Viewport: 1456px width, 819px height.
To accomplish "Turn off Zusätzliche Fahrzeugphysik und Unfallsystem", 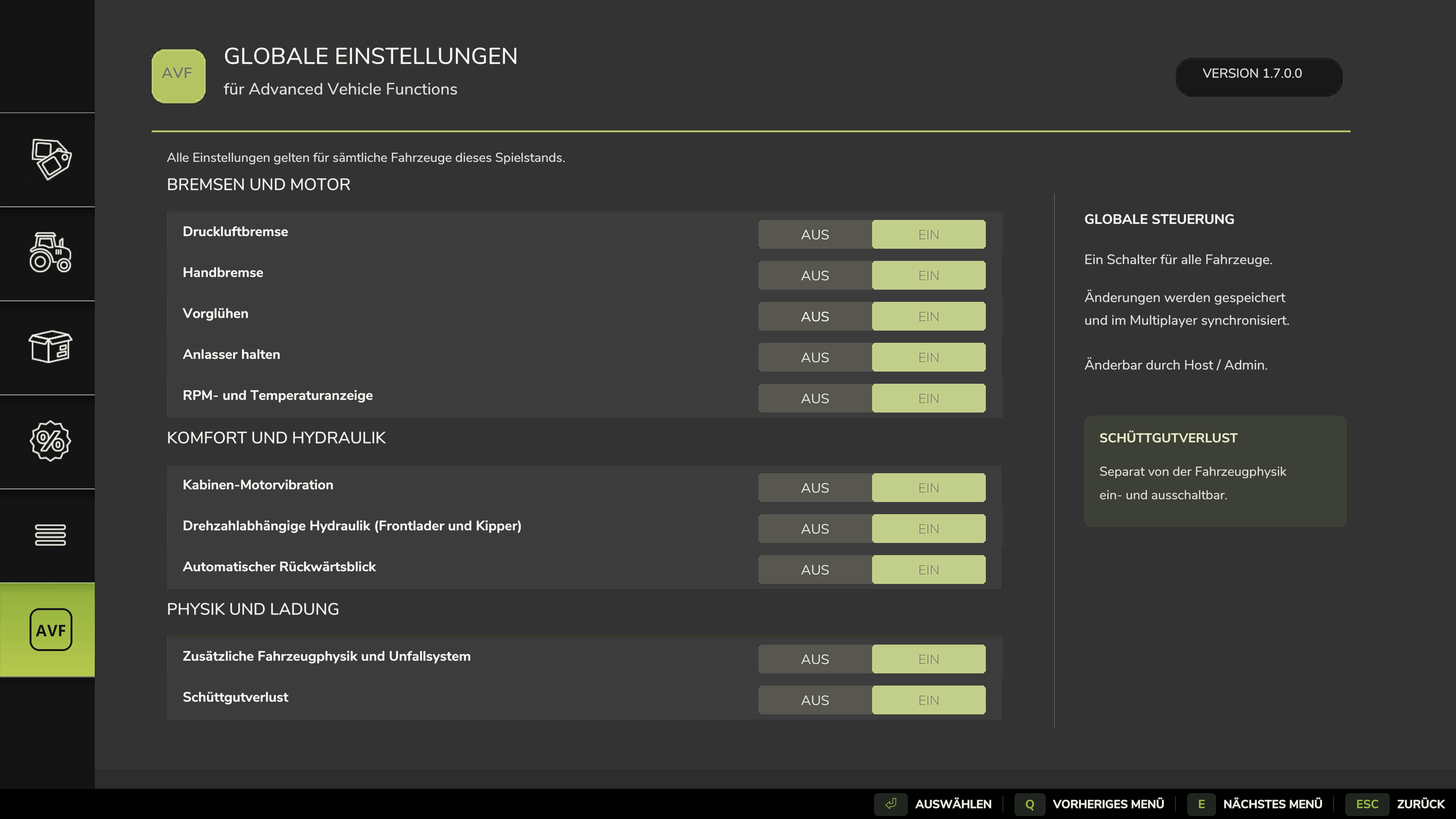I will (x=815, y=659).
